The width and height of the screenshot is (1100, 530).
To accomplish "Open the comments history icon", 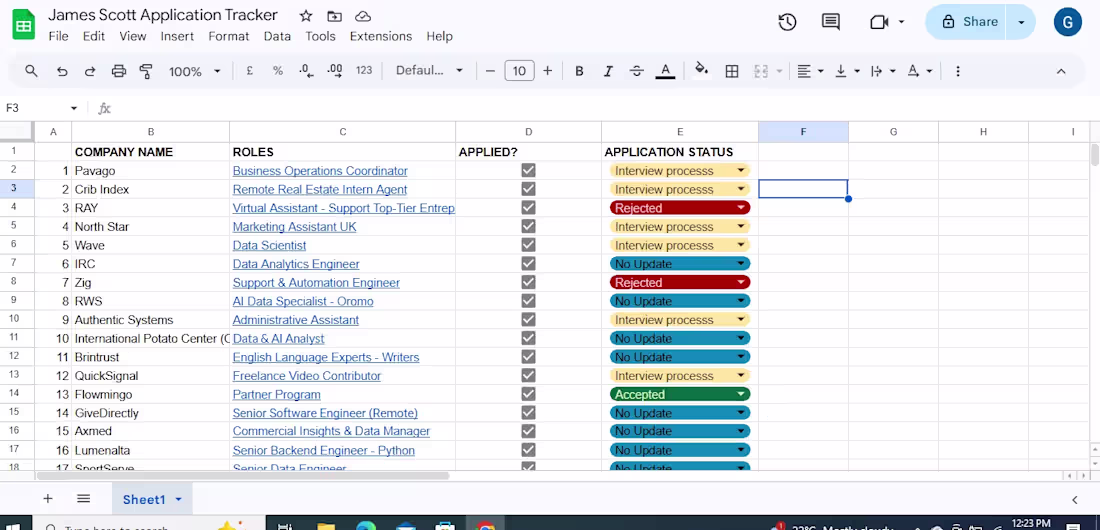I will (x=831, y=22).
